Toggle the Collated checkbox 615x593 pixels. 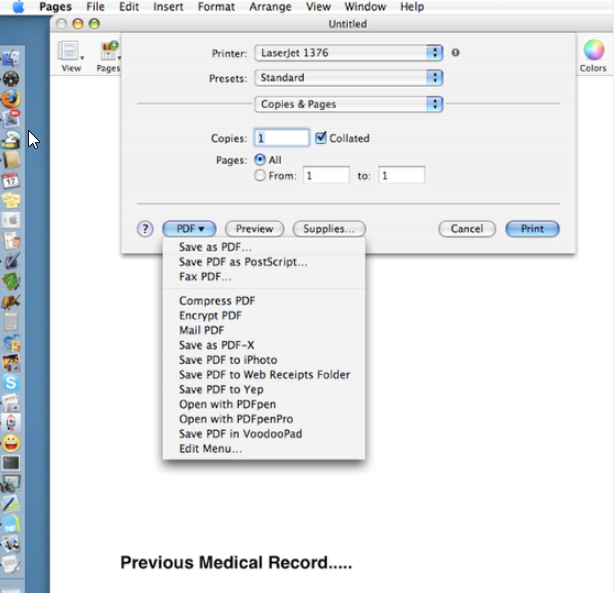pyautogui.click(x=321, y=138)
